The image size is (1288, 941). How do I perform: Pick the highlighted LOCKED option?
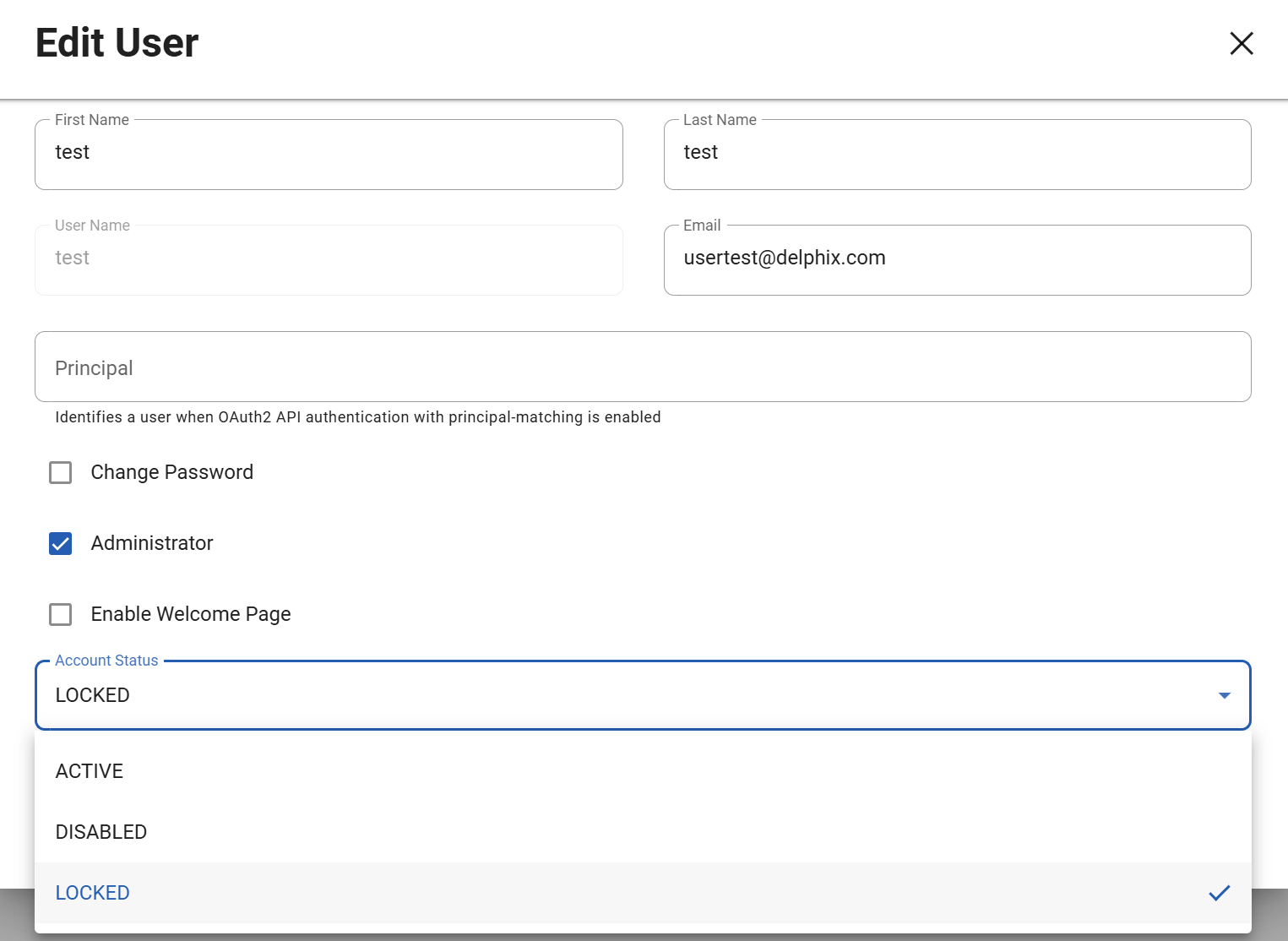(93, 893)
